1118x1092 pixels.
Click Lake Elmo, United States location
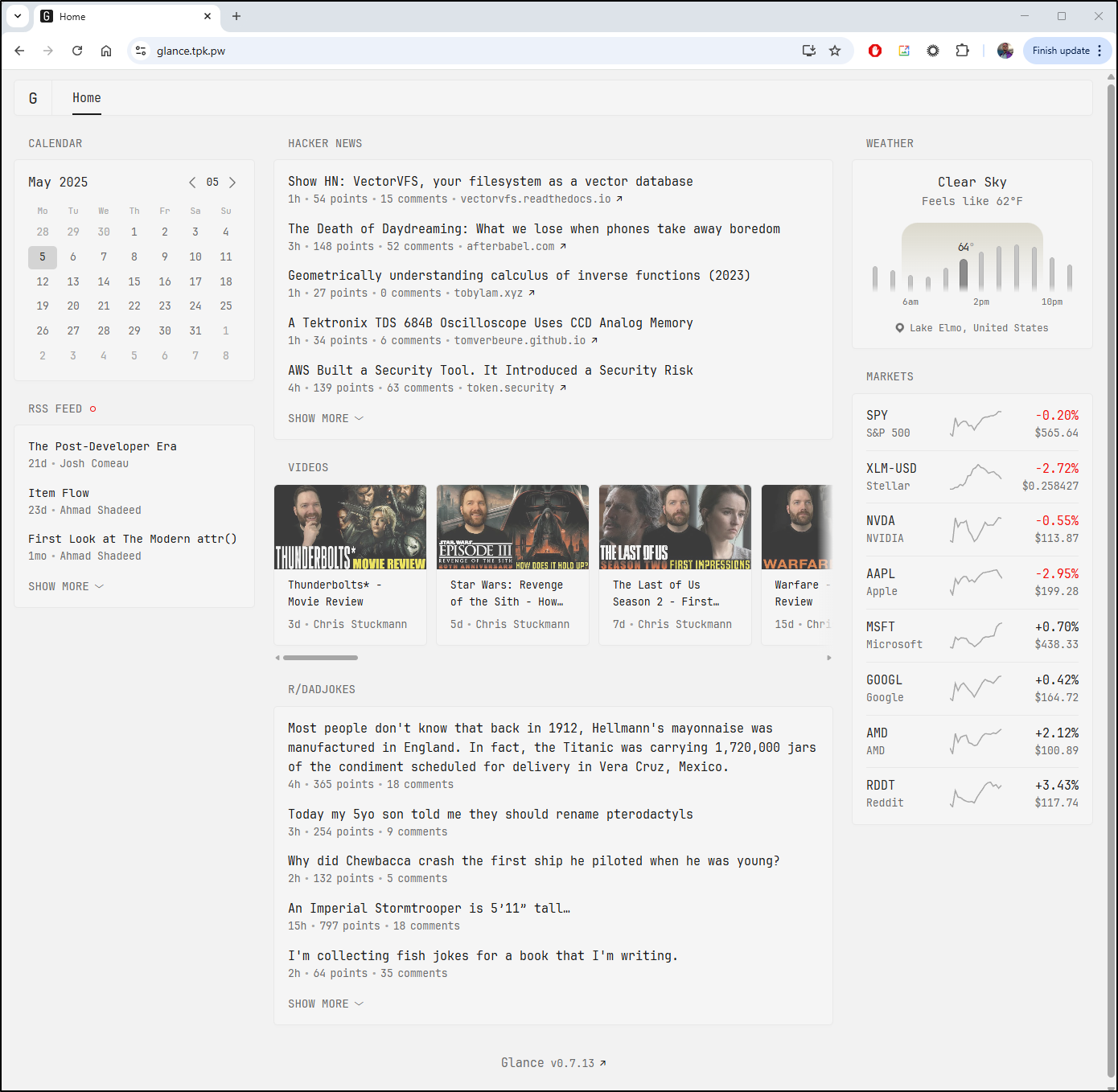coord(972,328)
